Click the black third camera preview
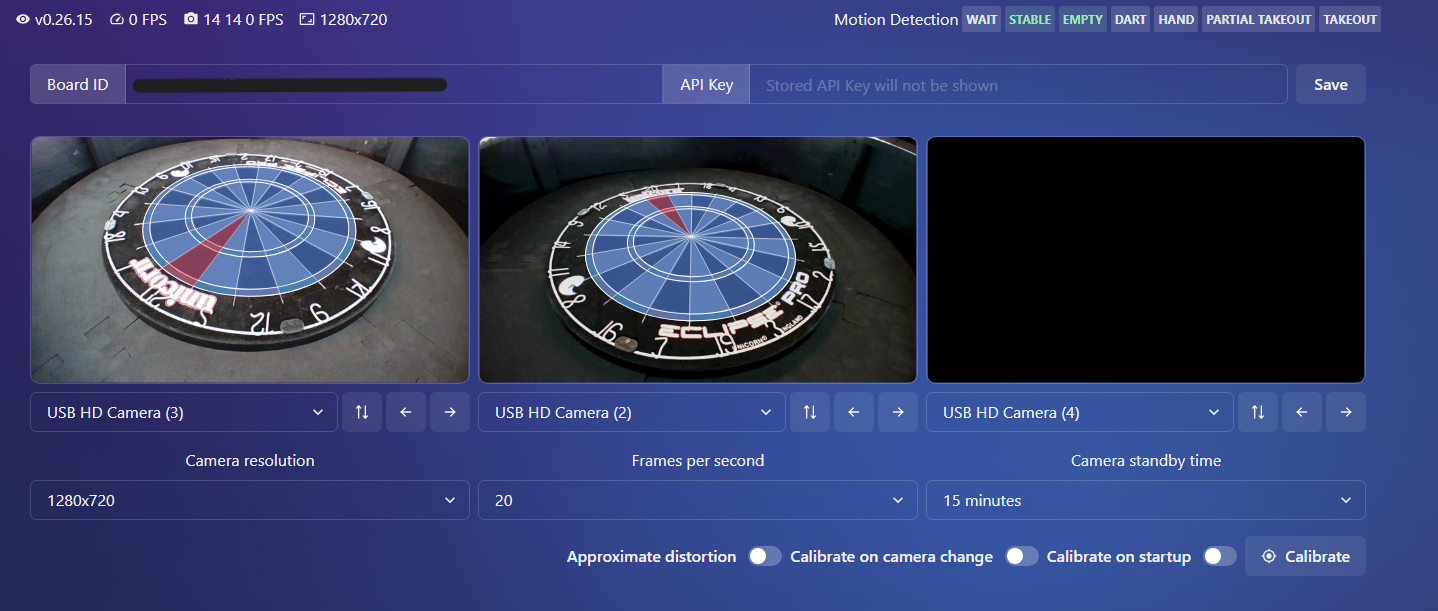The image size is (1438, 611). point(1146,260)
